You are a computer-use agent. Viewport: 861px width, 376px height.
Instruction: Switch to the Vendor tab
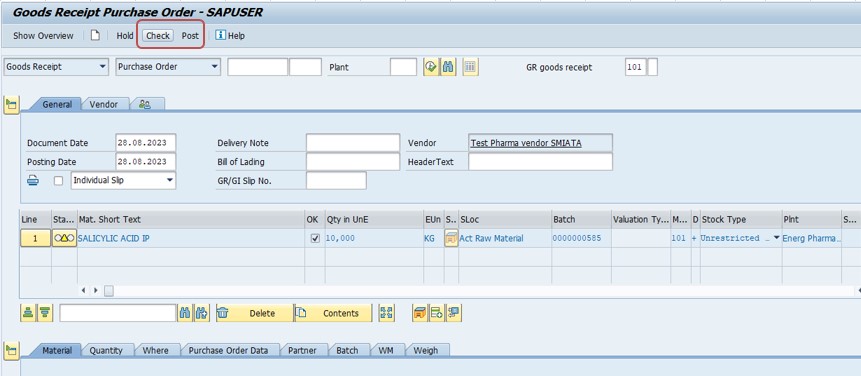[x=104, y=104]
